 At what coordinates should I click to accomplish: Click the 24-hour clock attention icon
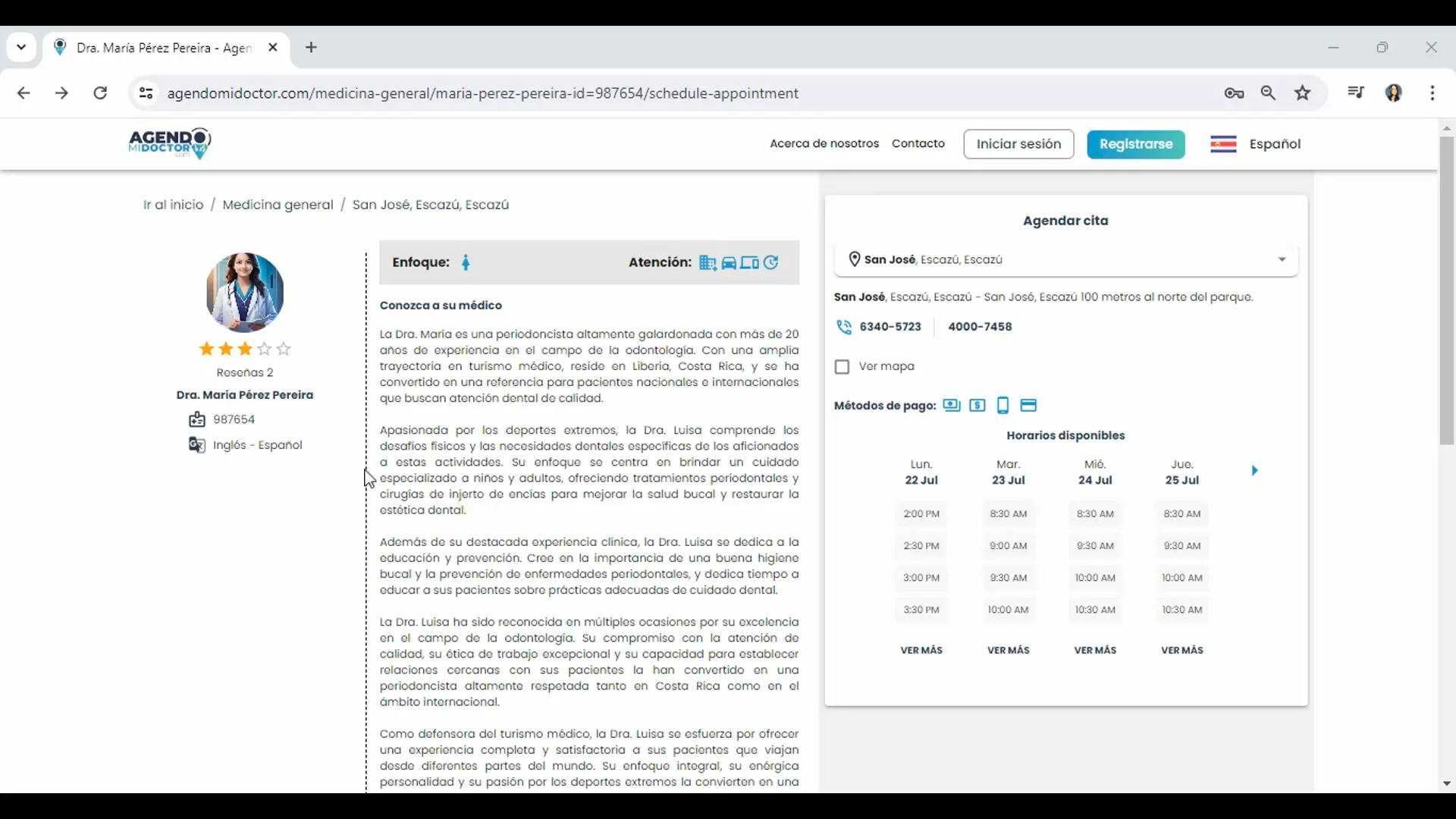pyautogui.click(x=771, y=262)
